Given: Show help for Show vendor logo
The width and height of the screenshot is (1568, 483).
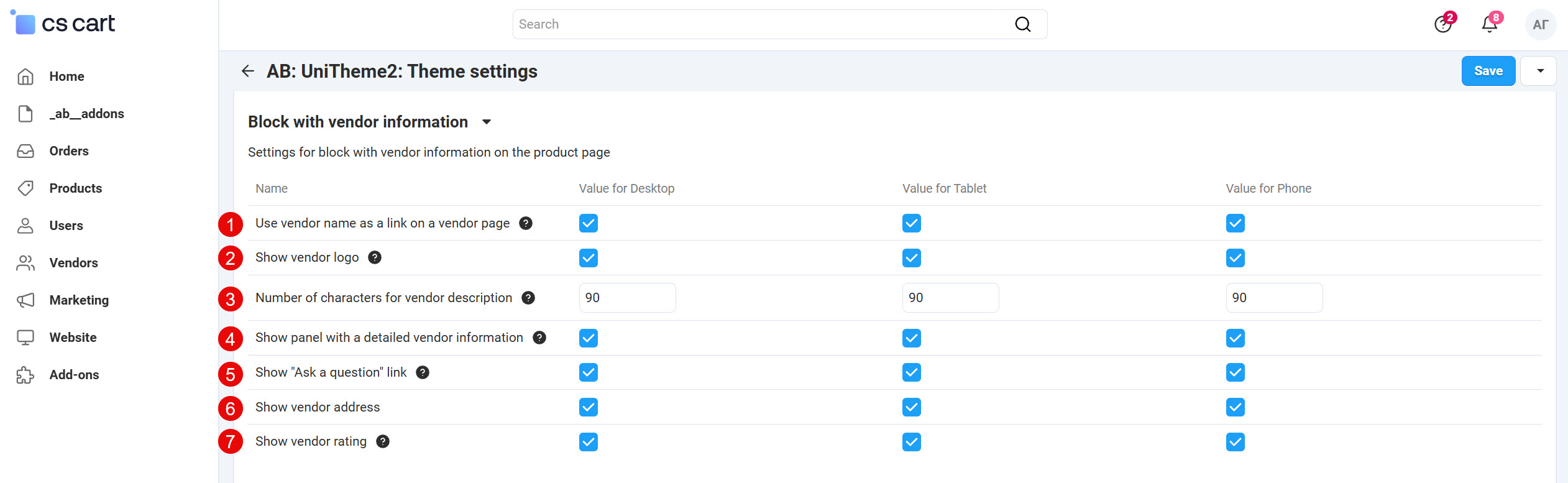Looking at the screenshot, I should click(375, 257).
